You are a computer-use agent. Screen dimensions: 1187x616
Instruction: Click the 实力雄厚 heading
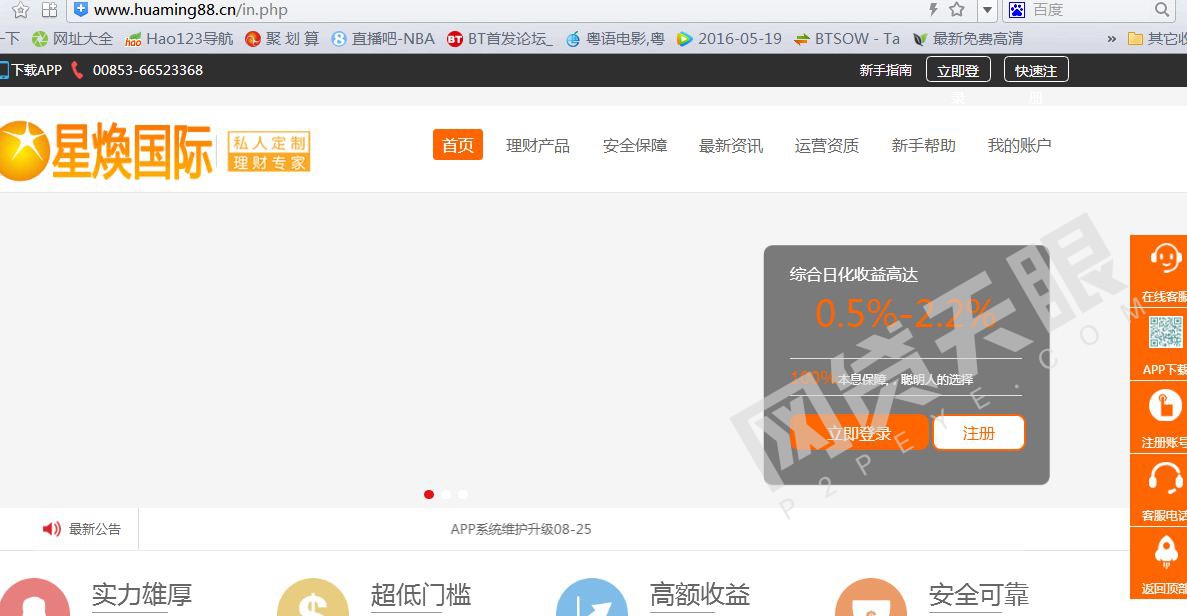point(142,594)
